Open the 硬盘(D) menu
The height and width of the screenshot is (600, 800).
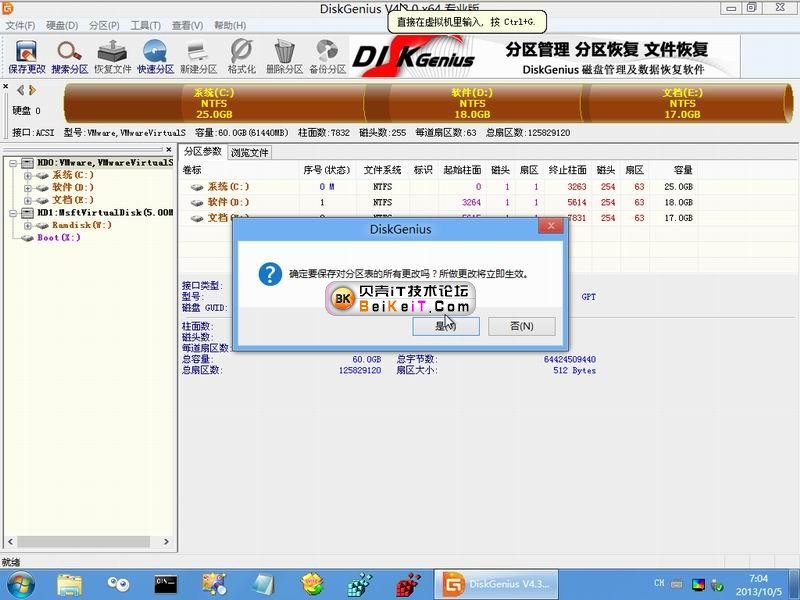(62, 26)
